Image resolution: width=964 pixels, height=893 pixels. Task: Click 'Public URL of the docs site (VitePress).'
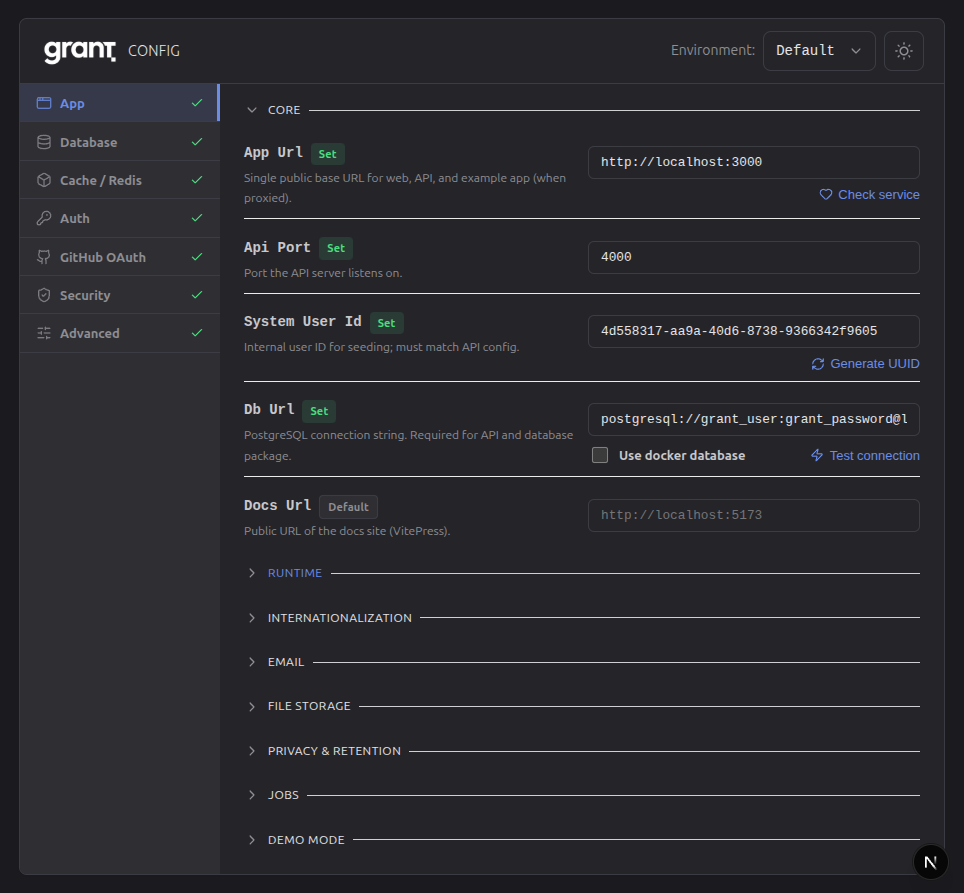[x=347, y=531]
